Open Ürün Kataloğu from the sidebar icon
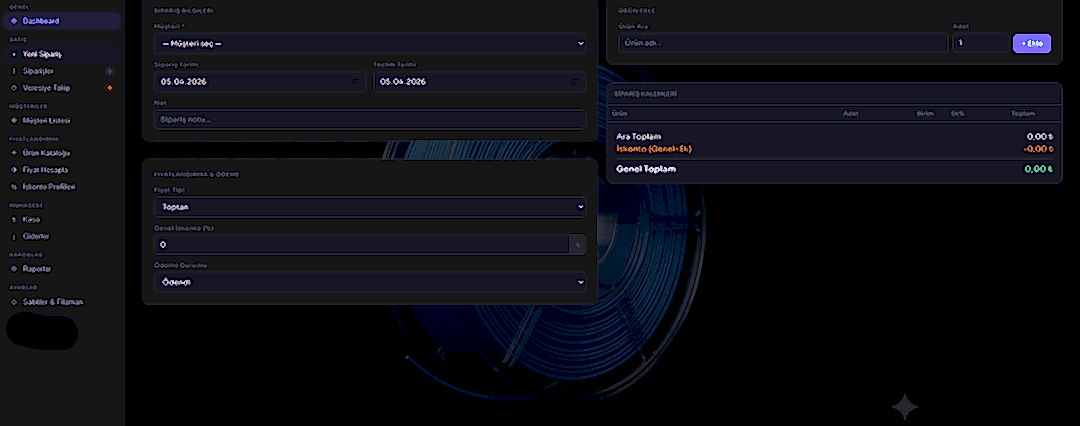Image resolution: width=1080 pixels, height=426 pixels. 14,153
